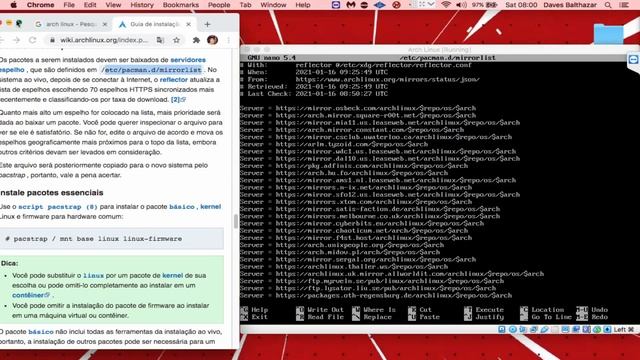Viewport: 640px width, 360px height.
Task: Open the '/etc/pacman.d/mirrorlist' link
Action: click(x=151, y=70)
